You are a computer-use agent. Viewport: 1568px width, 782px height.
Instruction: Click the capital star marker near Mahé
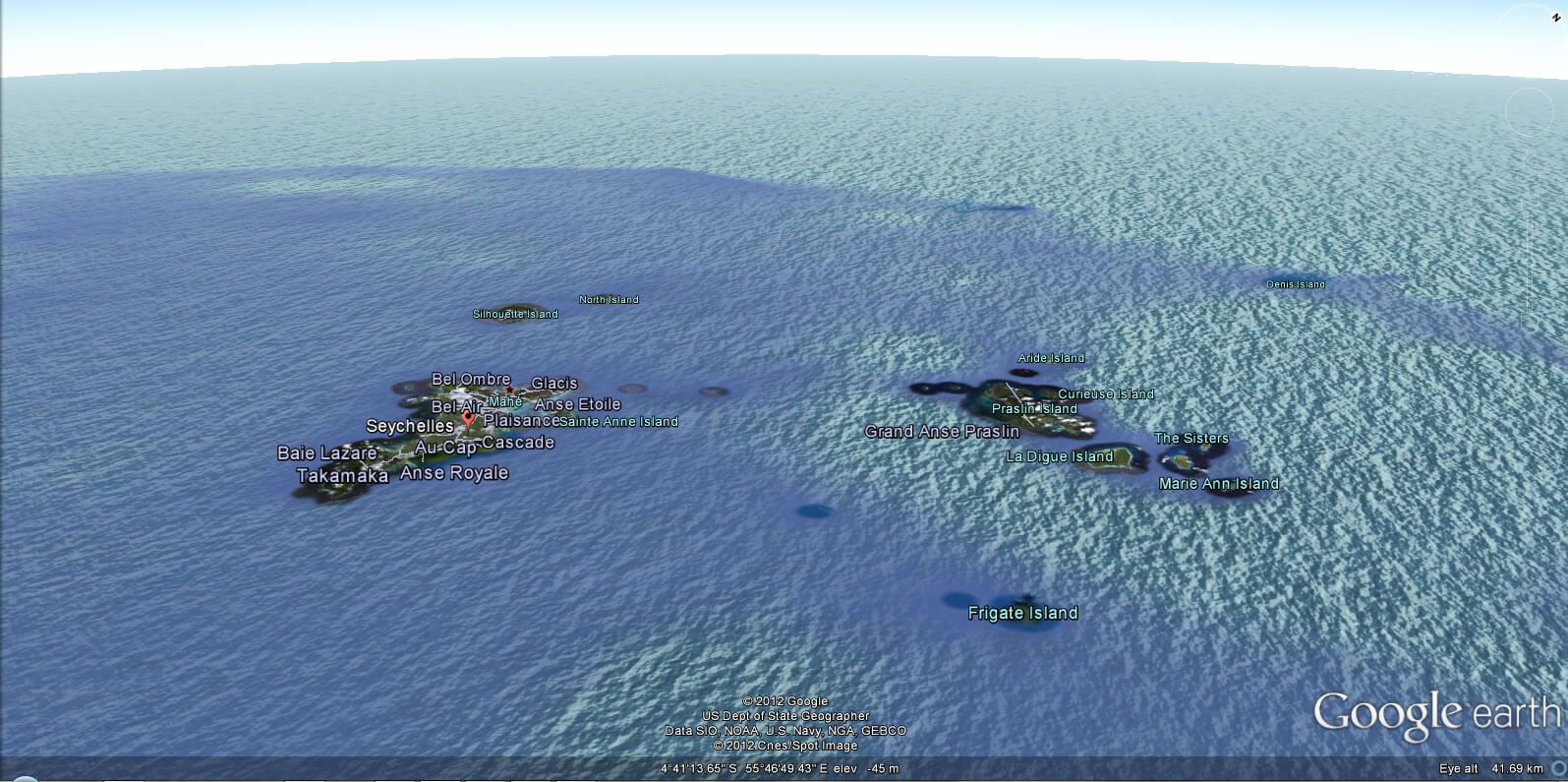tap(509, 391)
